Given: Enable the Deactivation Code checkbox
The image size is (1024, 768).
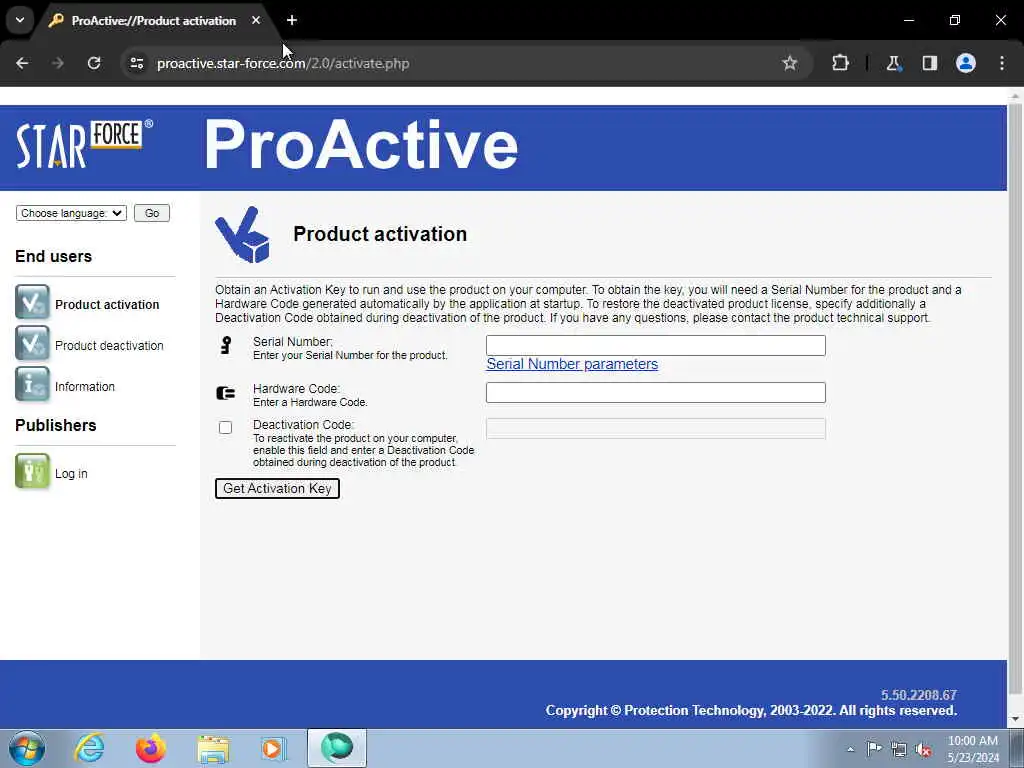Looking at the screenshot, I should coord(225,427).
